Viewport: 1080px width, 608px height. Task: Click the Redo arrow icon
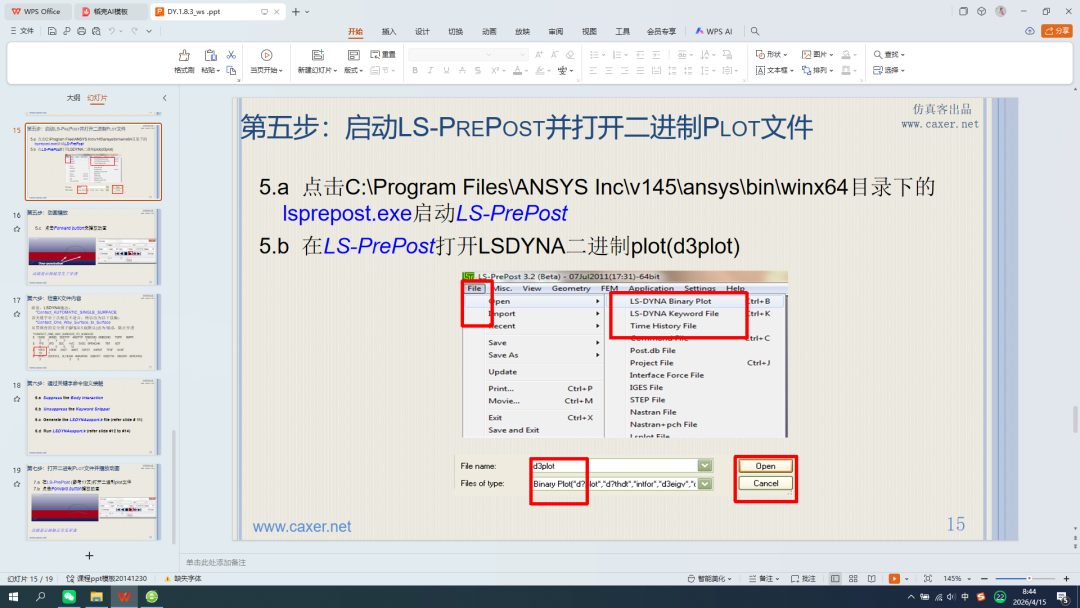(x=134, y=31)
